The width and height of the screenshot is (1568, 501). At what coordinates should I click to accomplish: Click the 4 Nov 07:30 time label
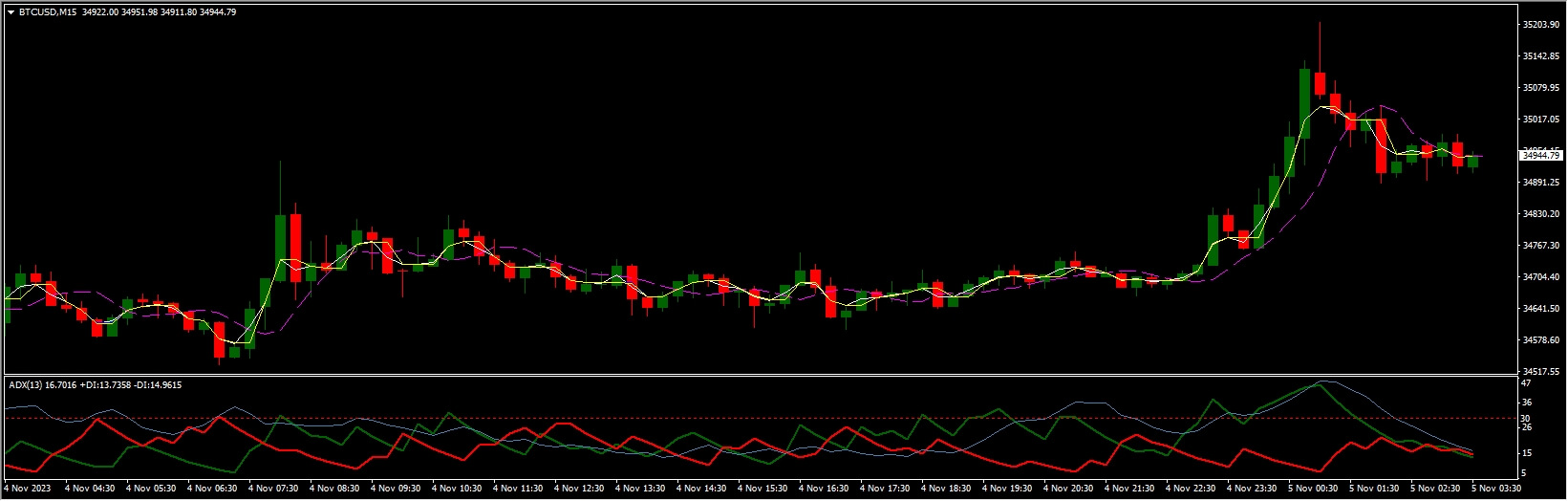[273, 489]
